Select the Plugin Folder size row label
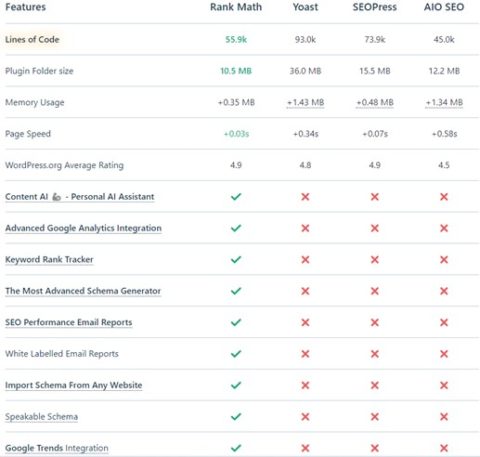480x457 pixels. point(39,71)
